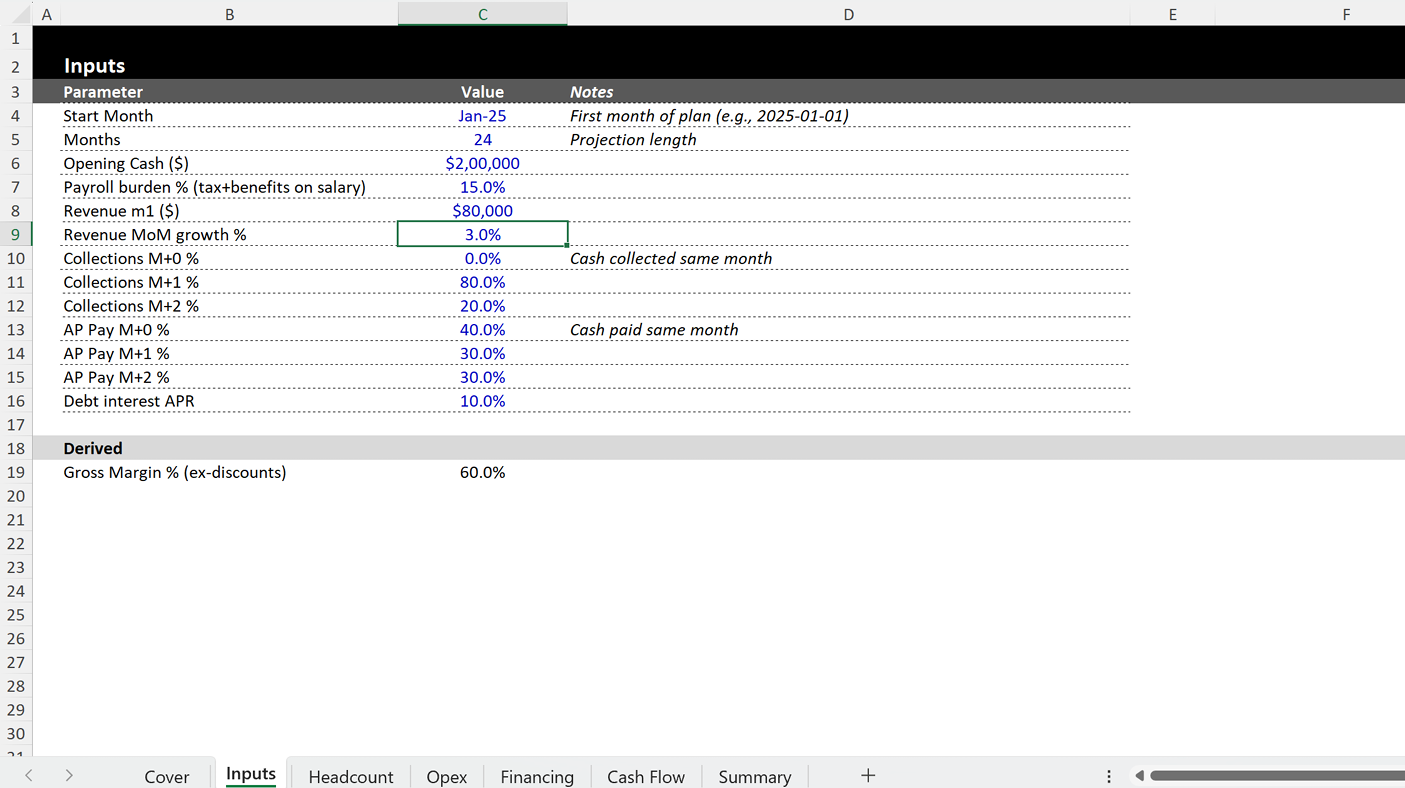
Task: Select the active Inputs sheet tab
Action: 250,773
